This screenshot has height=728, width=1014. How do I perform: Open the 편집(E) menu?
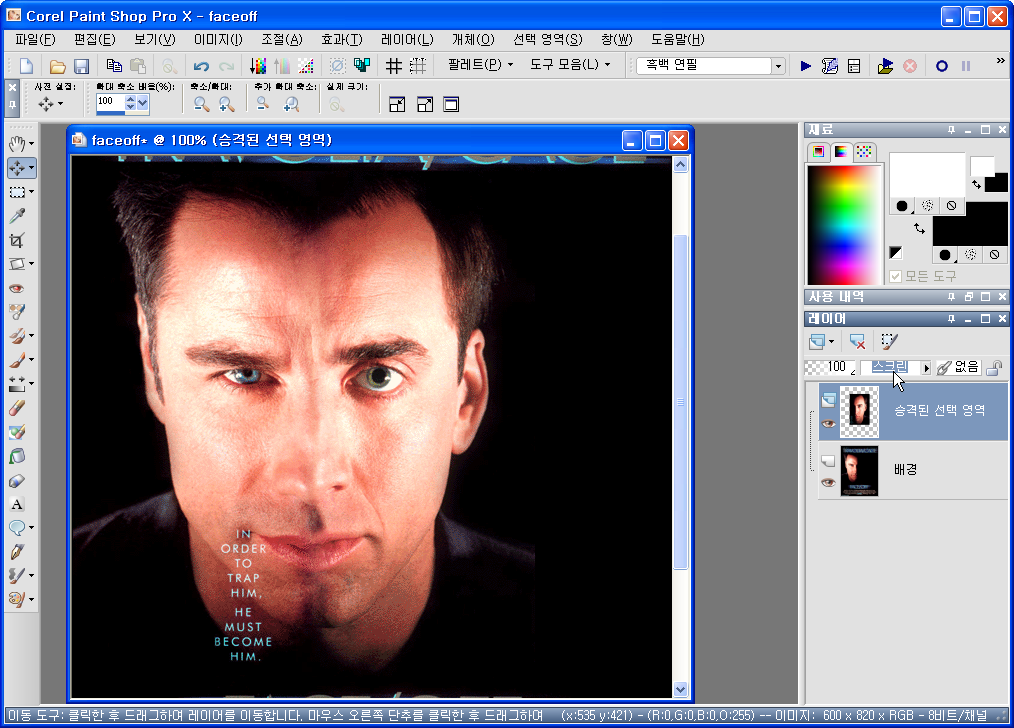tap(94, 39)
